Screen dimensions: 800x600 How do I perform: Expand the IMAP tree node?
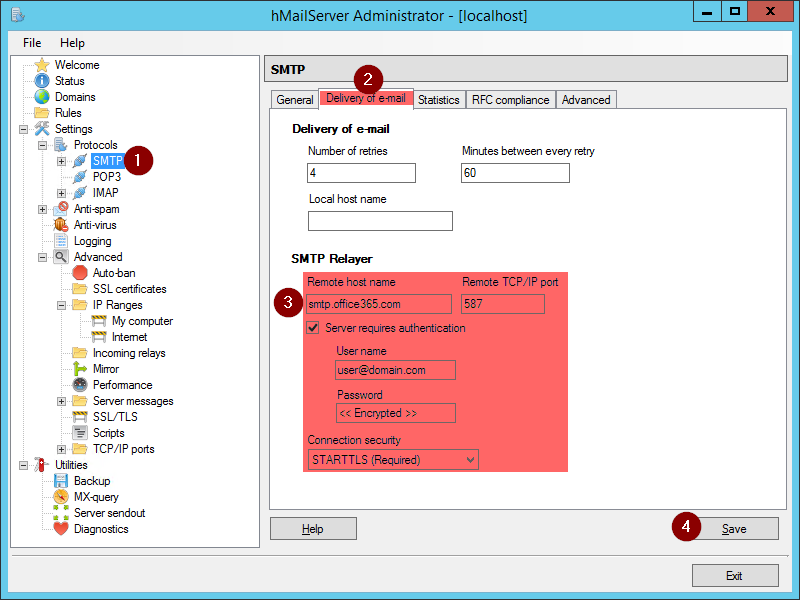(61, 193)
